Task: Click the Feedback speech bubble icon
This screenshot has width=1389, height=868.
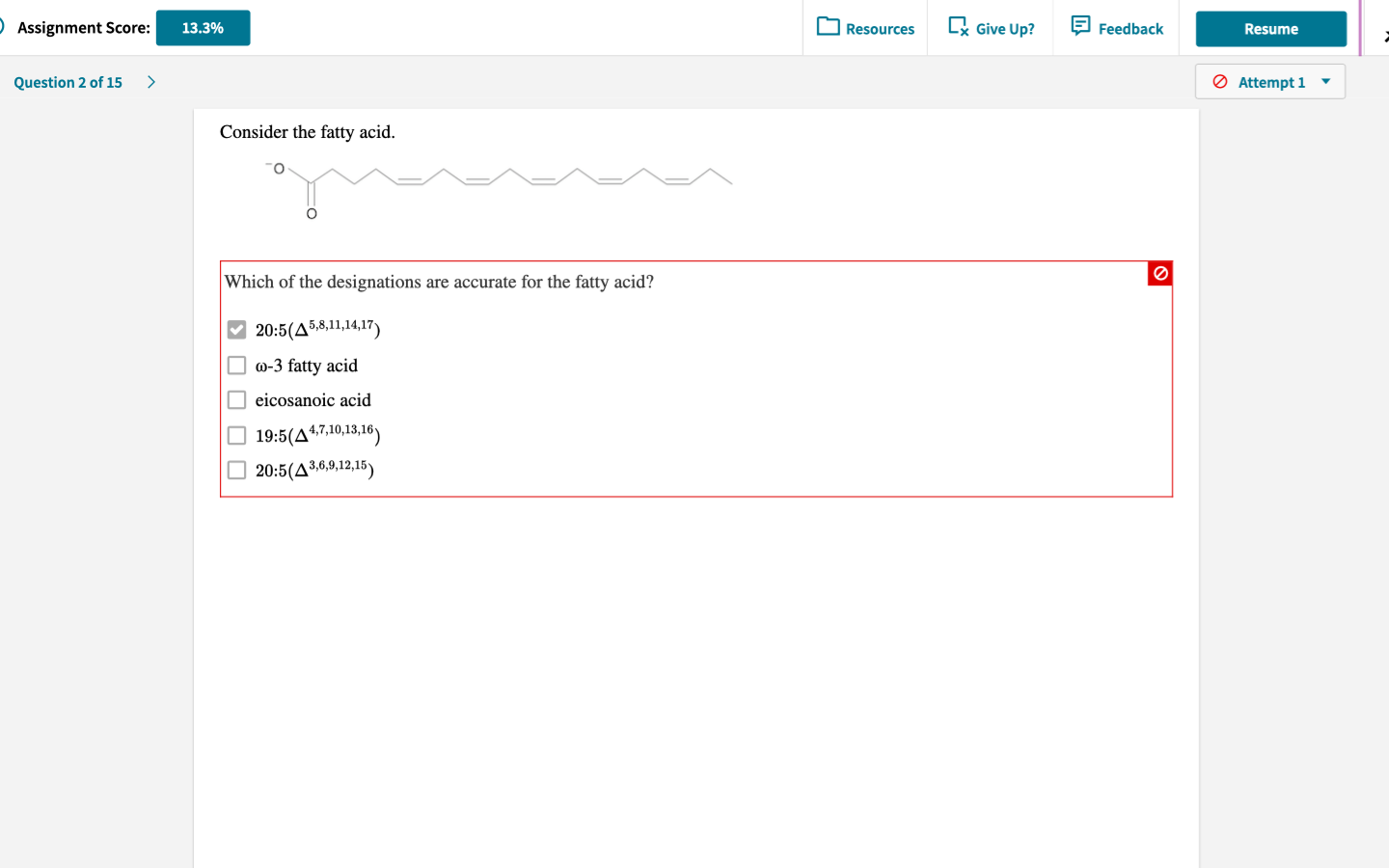Action: pyautogui.click(x=1080, y=26)
